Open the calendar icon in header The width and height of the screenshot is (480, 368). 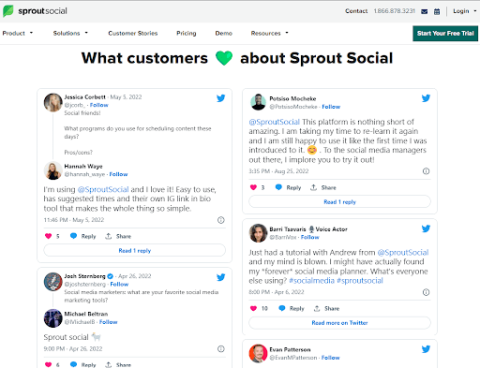[437, 11]
